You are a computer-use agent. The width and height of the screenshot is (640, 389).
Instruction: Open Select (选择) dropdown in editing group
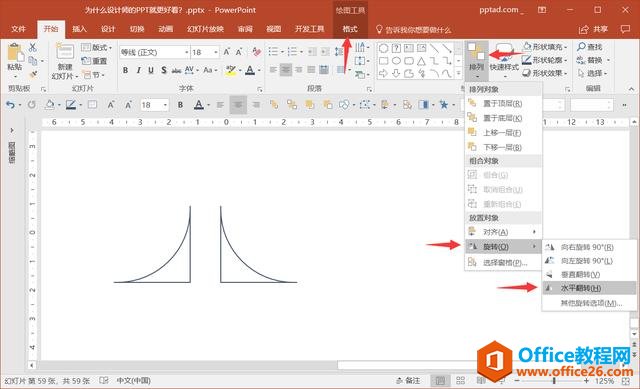point(593,73)
